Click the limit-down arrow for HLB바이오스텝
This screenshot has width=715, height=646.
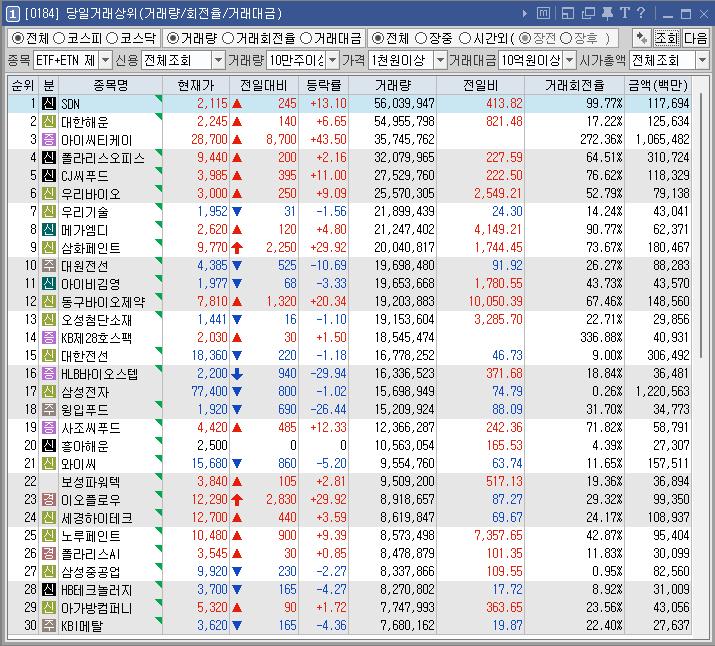(x=237, y=373)
